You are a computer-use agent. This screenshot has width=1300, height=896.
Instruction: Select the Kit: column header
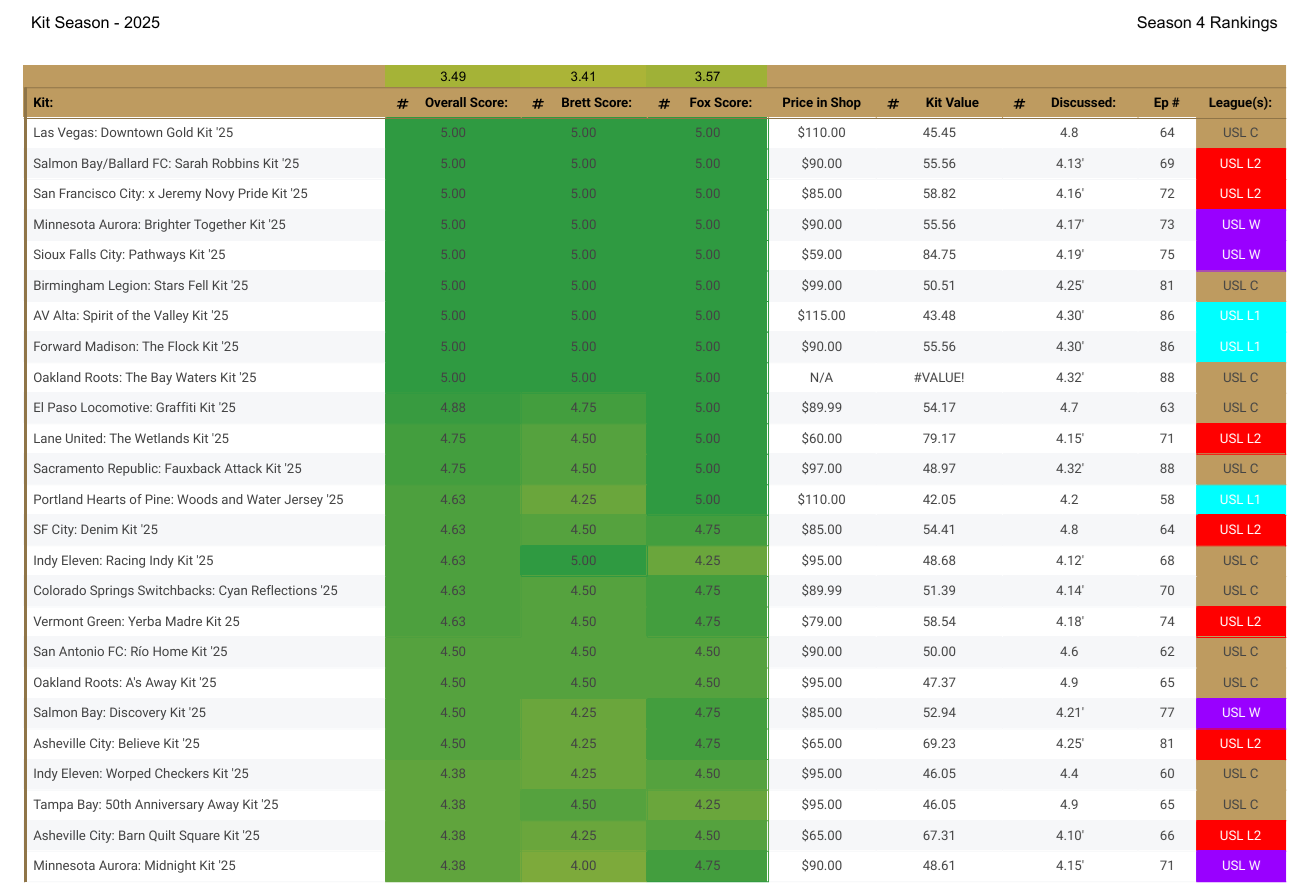tap(44, 103)
